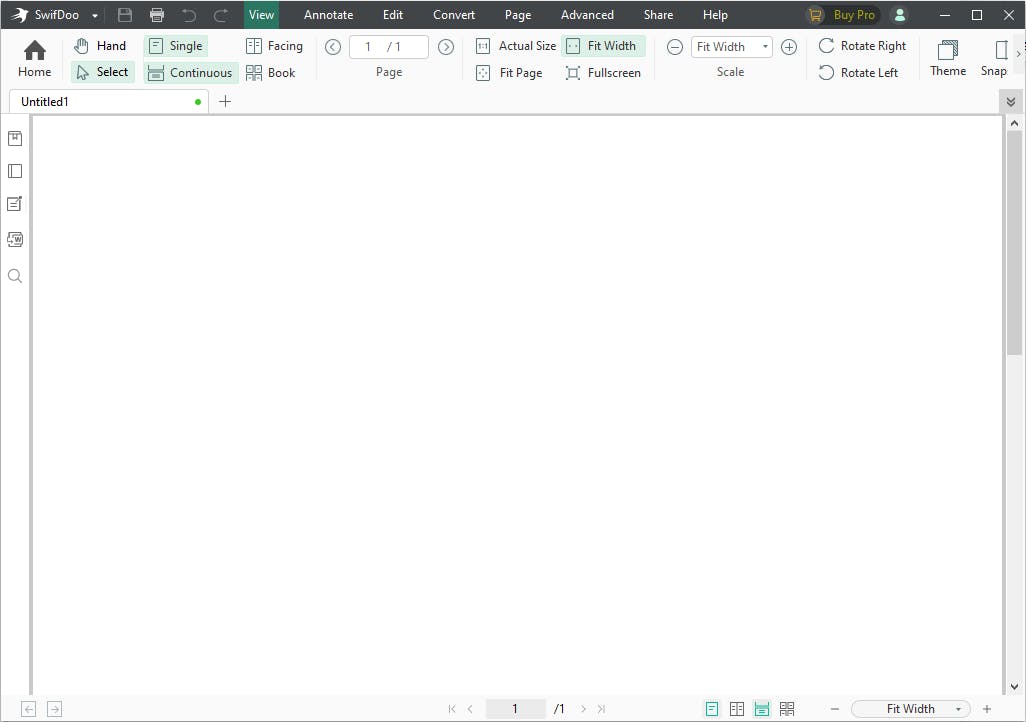Switch to the Annotate ribbon tab

pyautogui.click(x=328, y=14)
